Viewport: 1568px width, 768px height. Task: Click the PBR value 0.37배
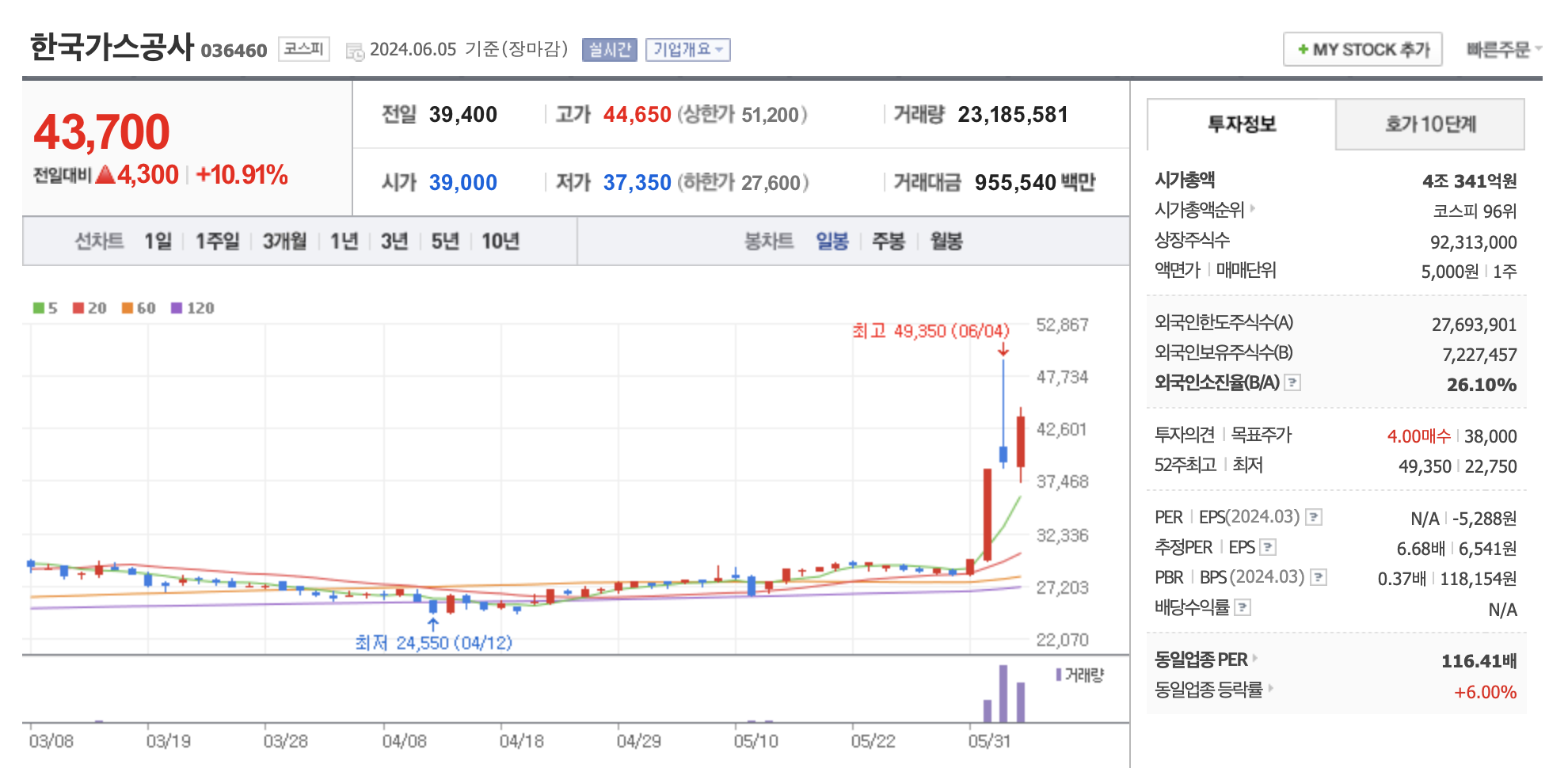(x=1402, y=579)
